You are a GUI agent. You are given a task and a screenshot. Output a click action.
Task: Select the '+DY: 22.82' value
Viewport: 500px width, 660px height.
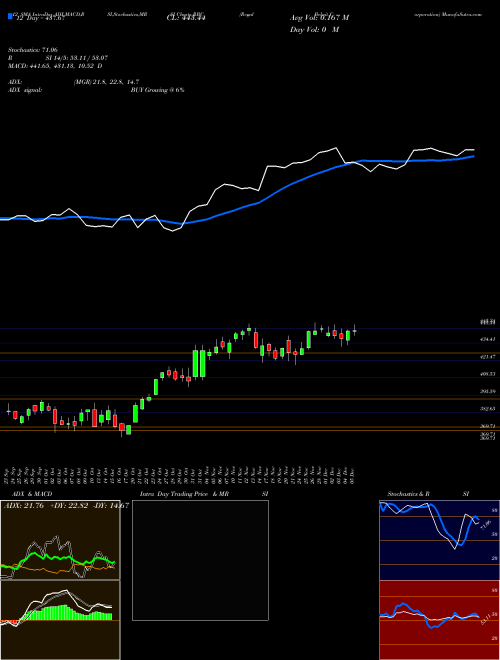[69, 505]
